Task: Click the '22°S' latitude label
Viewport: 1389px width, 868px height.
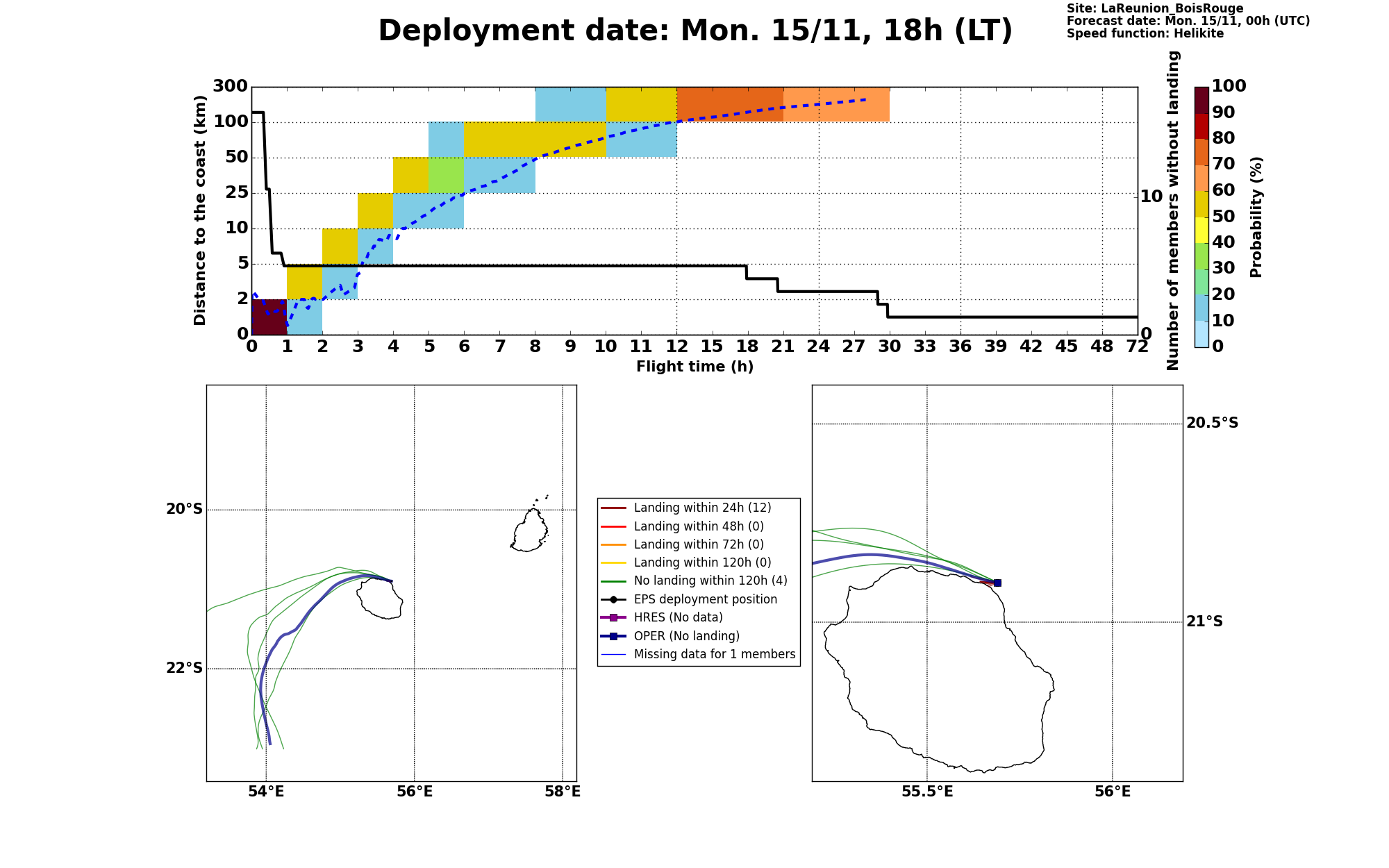Action: coord(184,669)
